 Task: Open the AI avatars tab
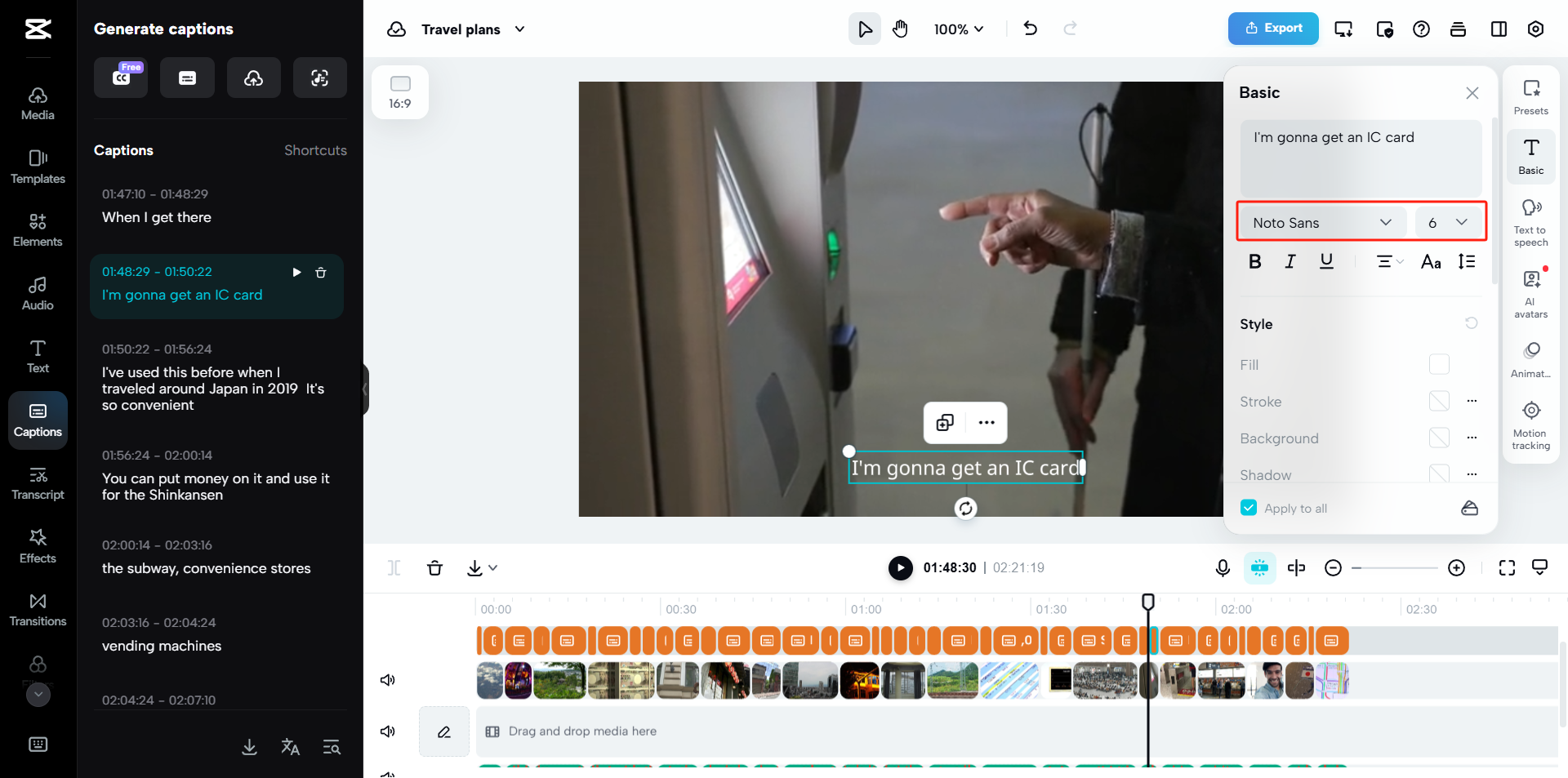[1530, 294]
